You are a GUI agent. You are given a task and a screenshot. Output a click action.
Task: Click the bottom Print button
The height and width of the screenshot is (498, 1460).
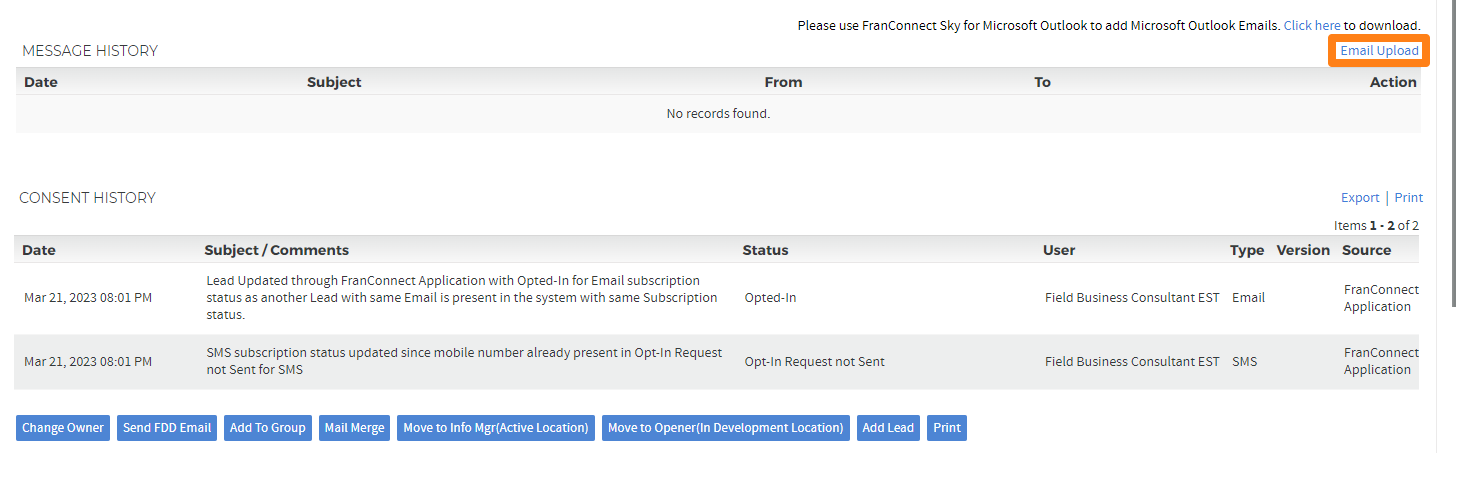click(947, 428)
